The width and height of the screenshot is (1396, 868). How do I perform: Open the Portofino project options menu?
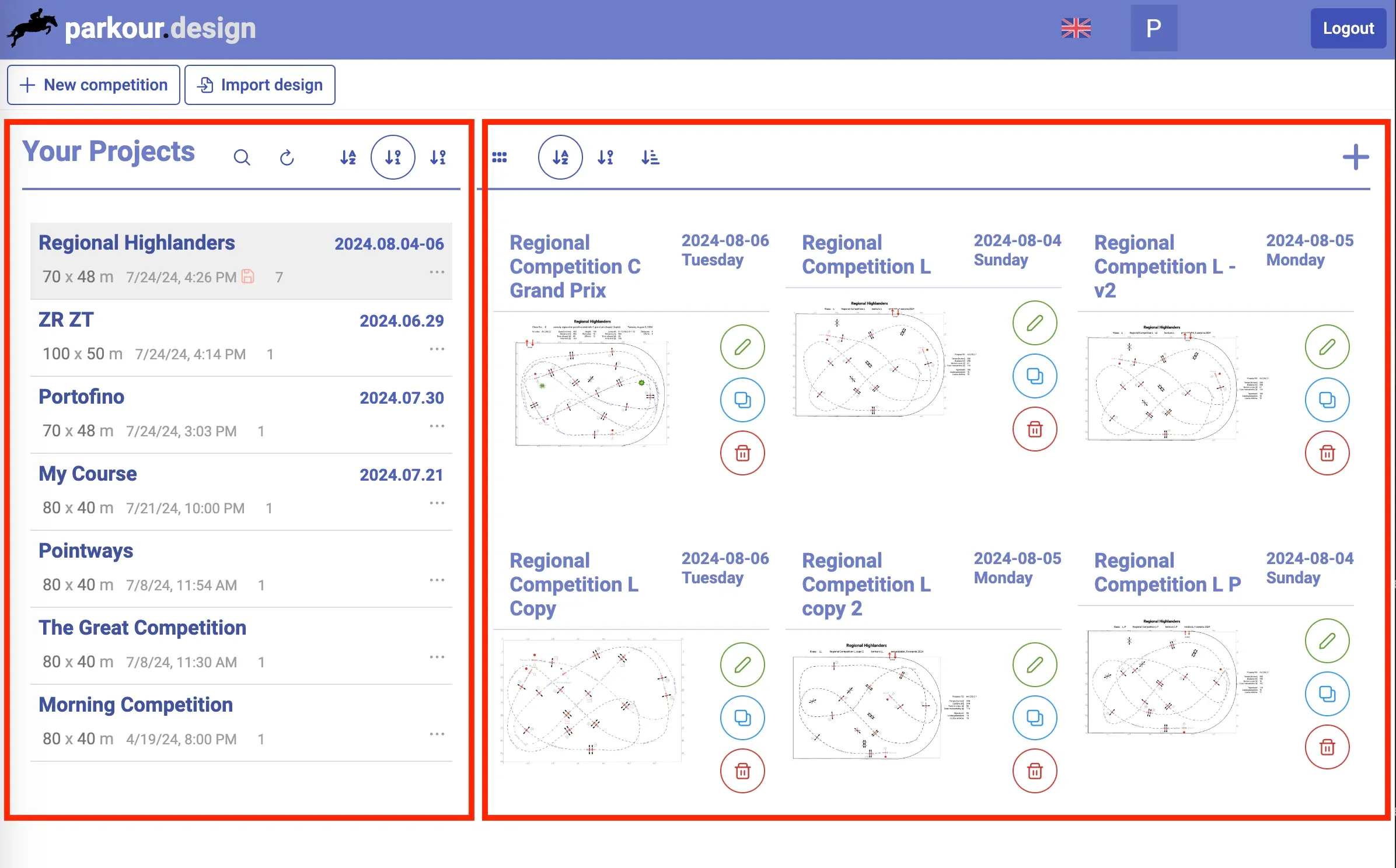(437, 426)
